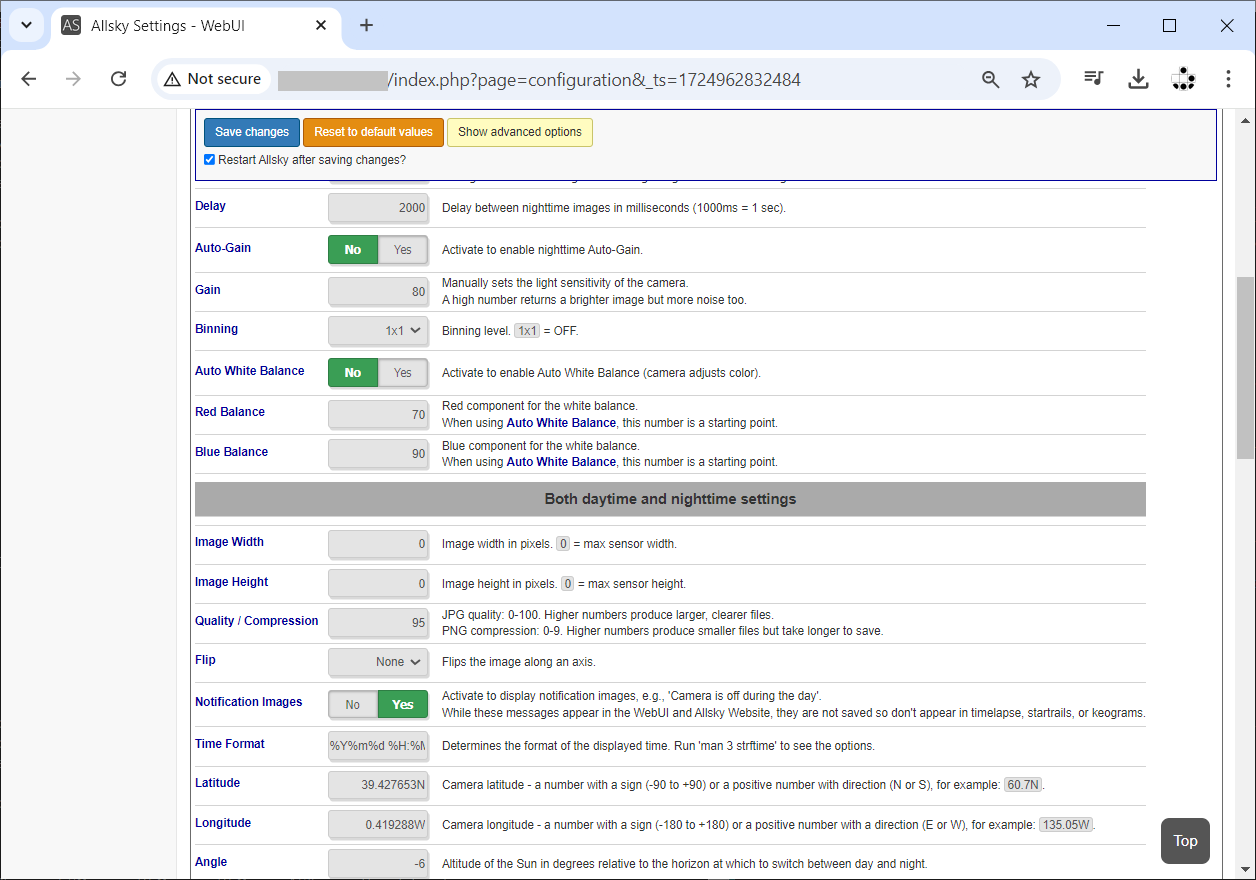The width and height of the screenshot is (1256, 880).
Task: Click the Longitude label
Action: [223, 823]
